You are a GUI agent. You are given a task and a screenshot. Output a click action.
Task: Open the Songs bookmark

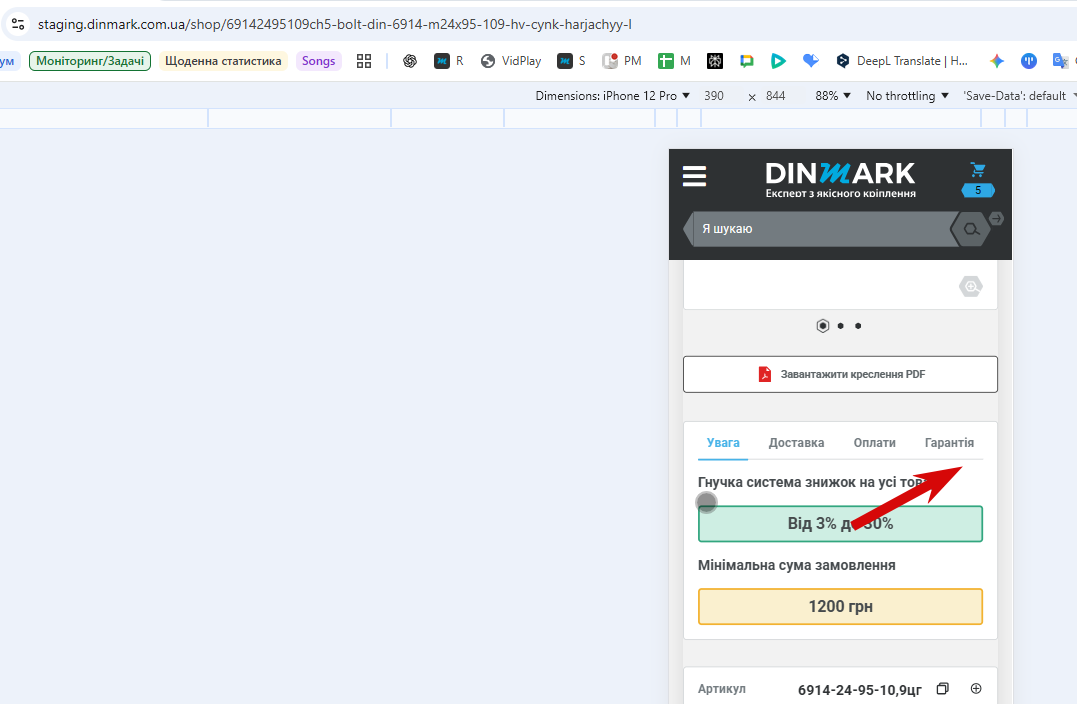click(x=319, y=61)
